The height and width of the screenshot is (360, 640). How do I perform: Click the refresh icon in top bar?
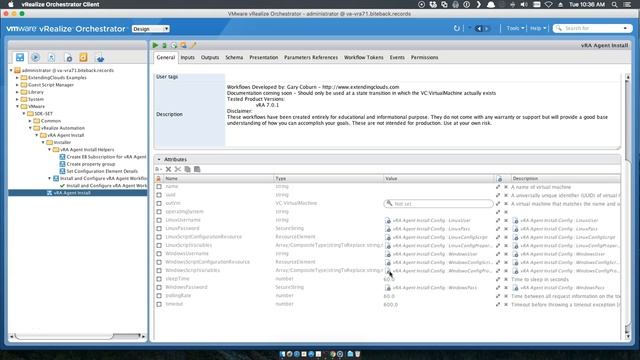point(457,29)
